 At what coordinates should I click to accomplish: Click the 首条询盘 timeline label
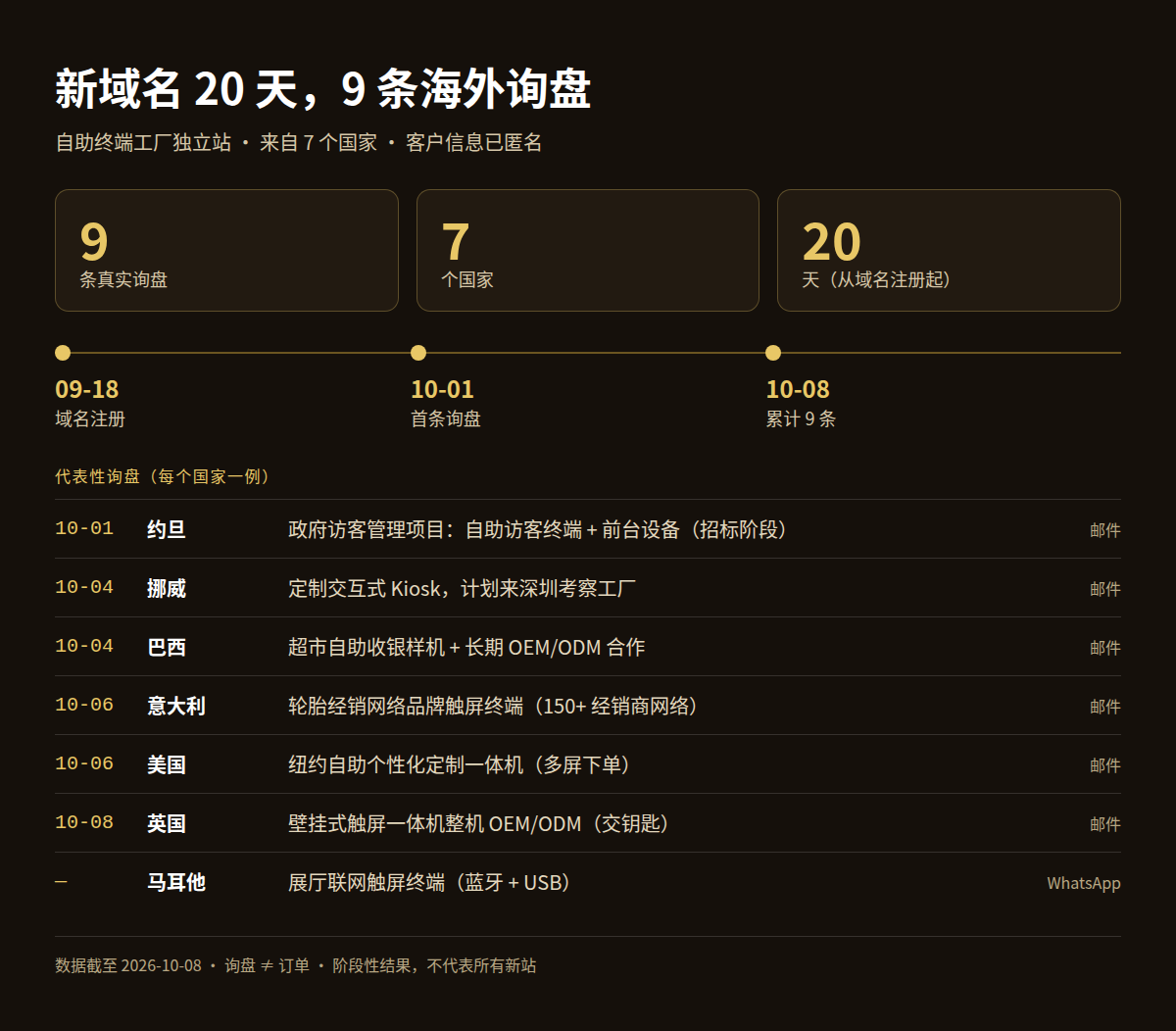tap(446, 419)
